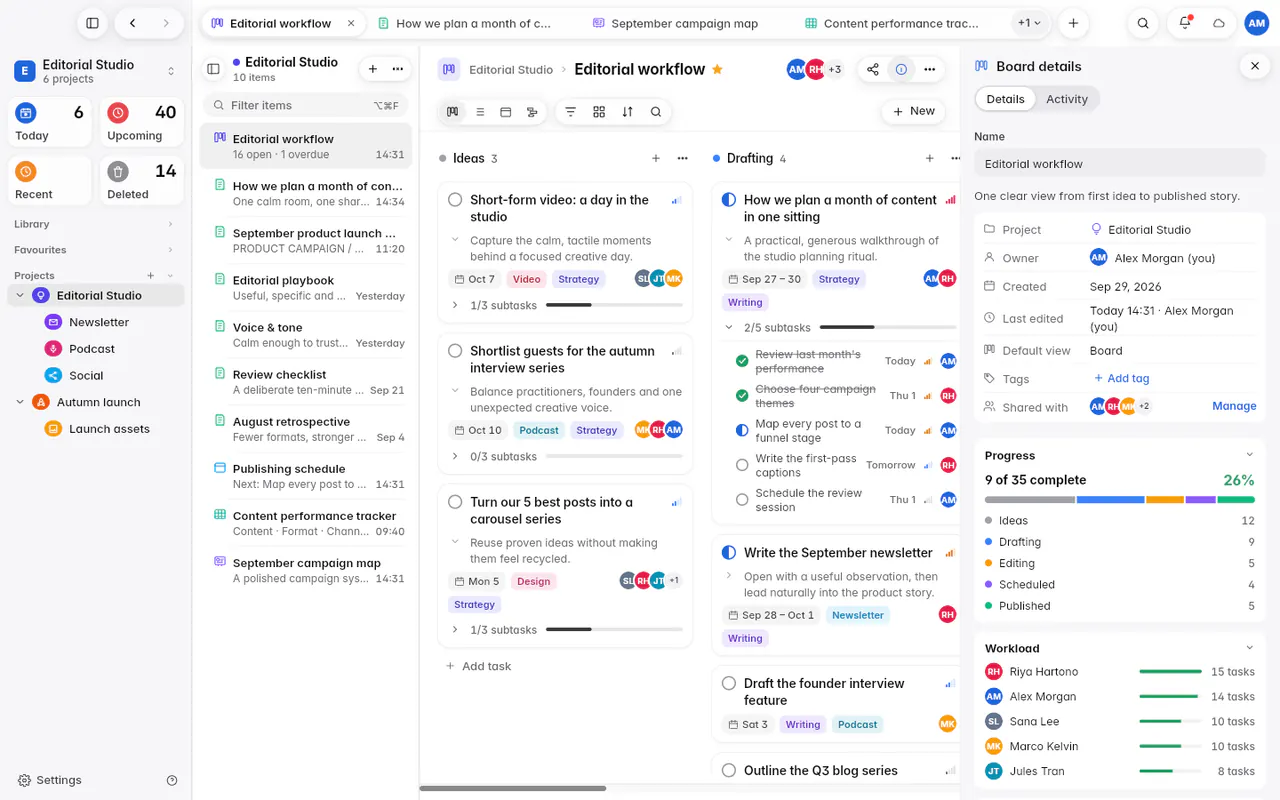Open the sort icon in board toolbar

pos(627,112)
